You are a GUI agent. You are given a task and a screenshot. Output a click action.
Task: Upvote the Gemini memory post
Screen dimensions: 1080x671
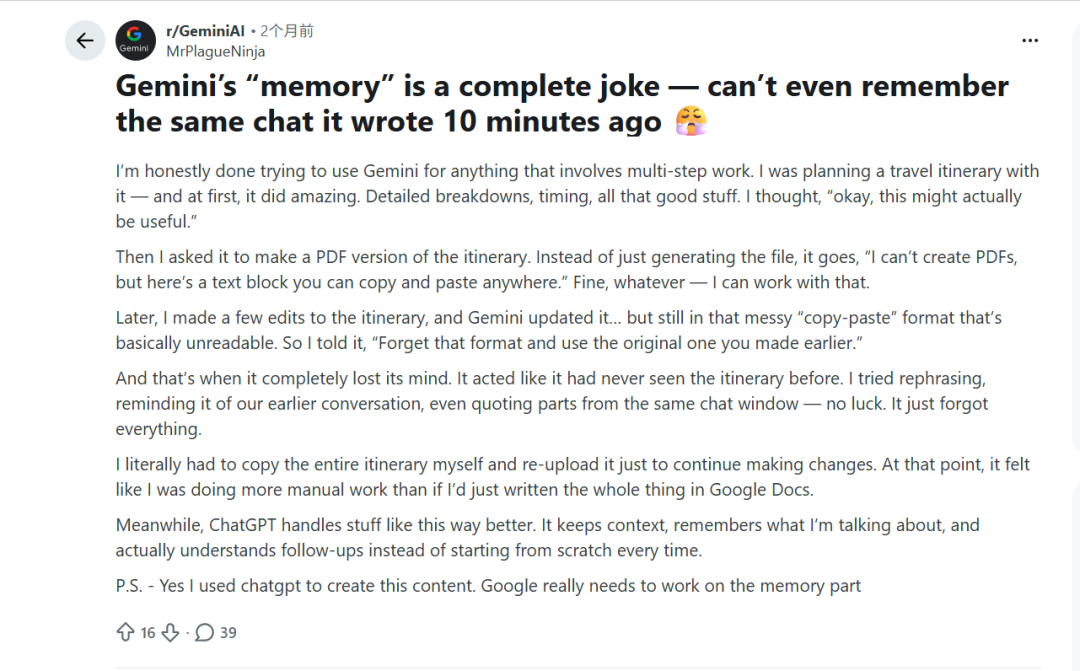126,632
